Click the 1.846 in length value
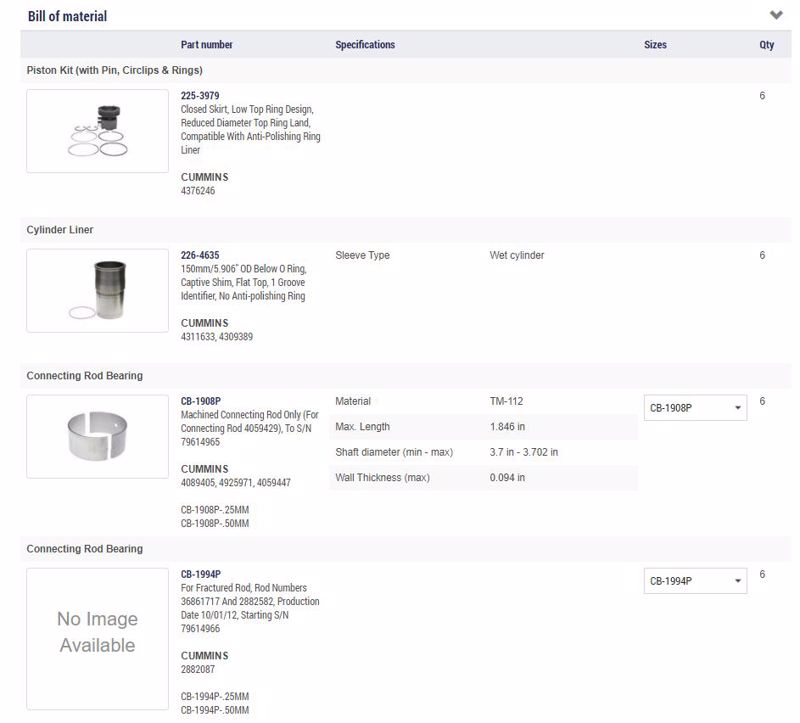 [x=507, y=427]
